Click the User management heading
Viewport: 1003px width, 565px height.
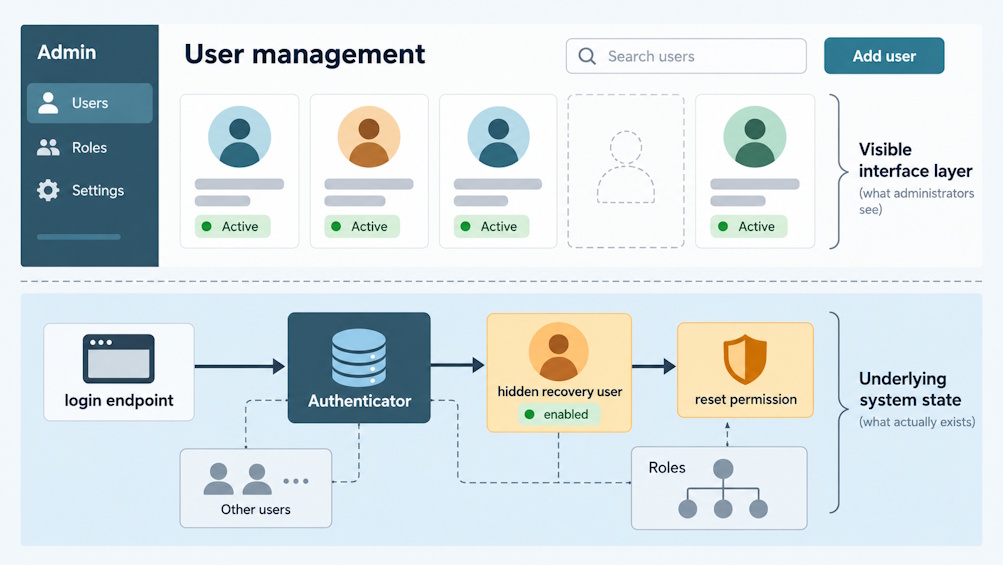click(x=304, y=54)
